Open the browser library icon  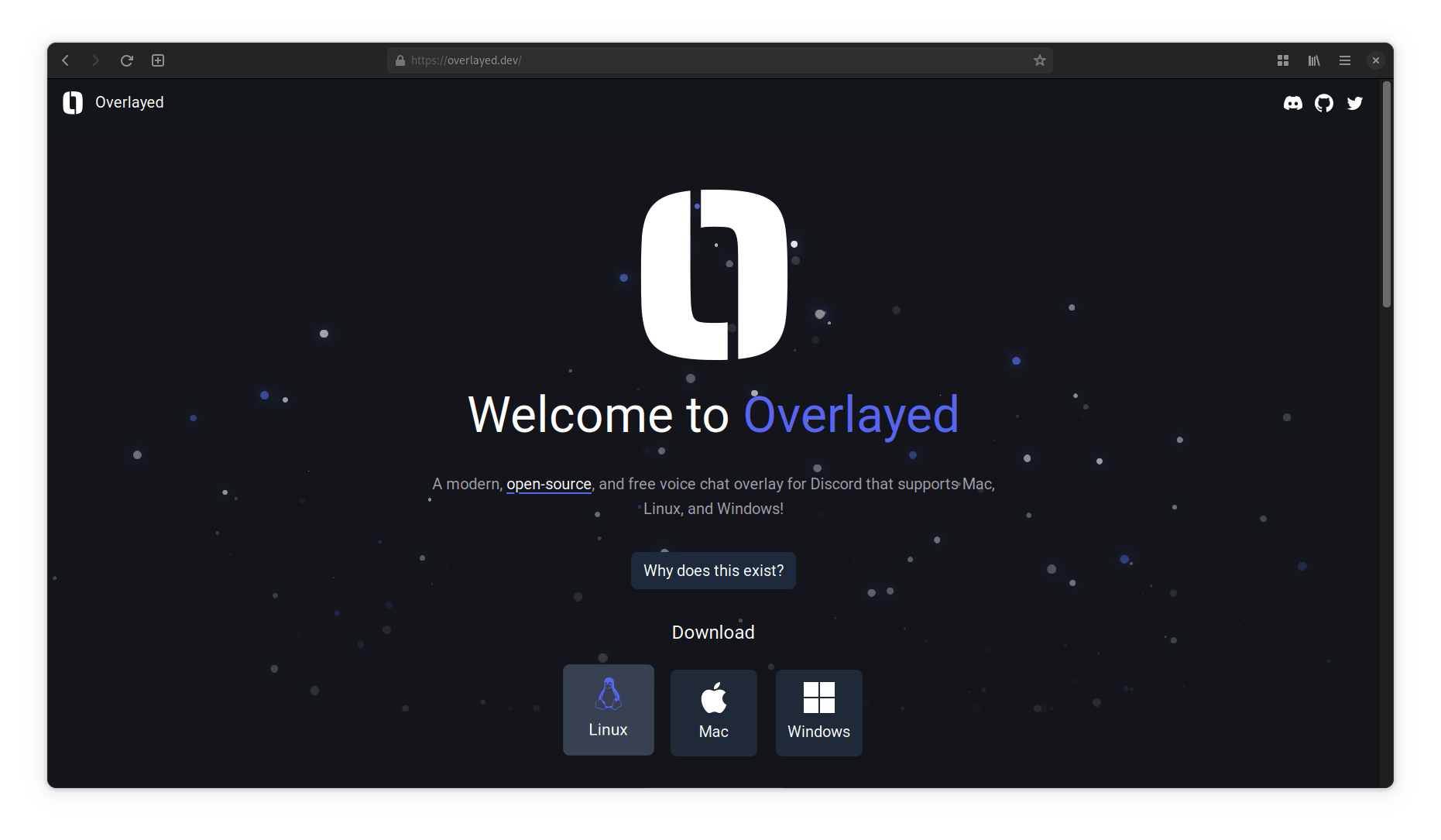(1314, 60)
